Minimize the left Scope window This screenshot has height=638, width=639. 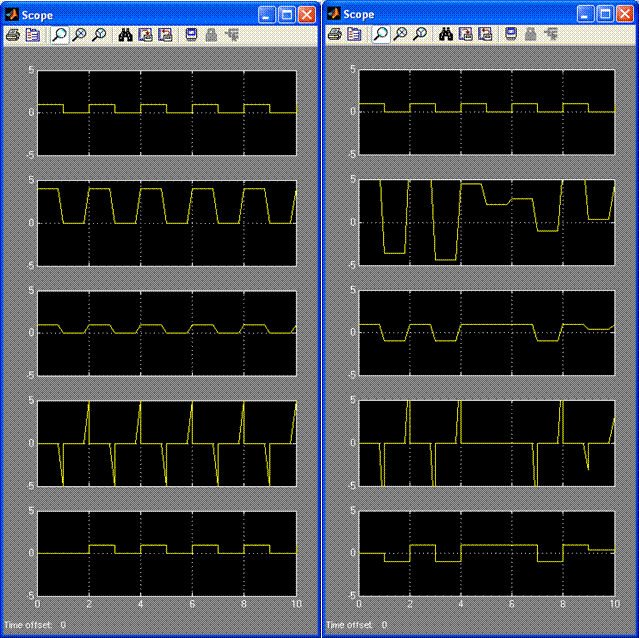(267, 15)
